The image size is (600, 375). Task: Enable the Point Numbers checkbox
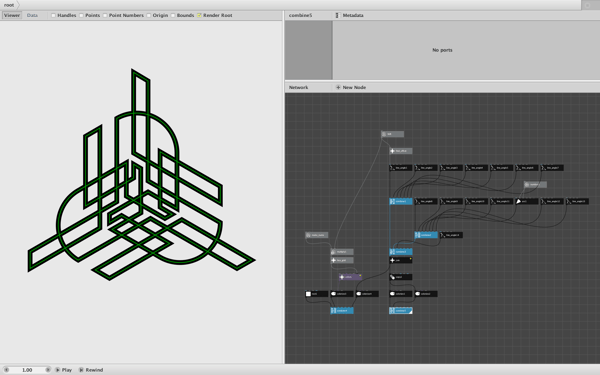point(105,15)
